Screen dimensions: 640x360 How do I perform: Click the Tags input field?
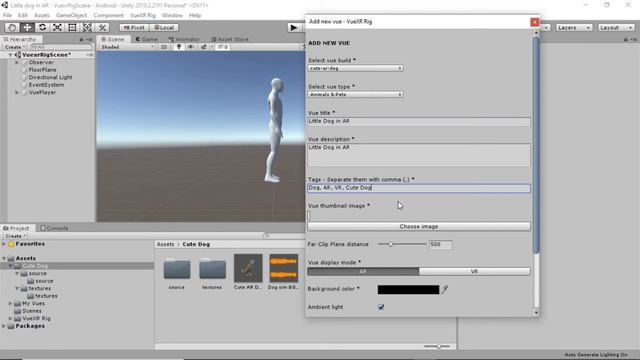tap(419, 188)
